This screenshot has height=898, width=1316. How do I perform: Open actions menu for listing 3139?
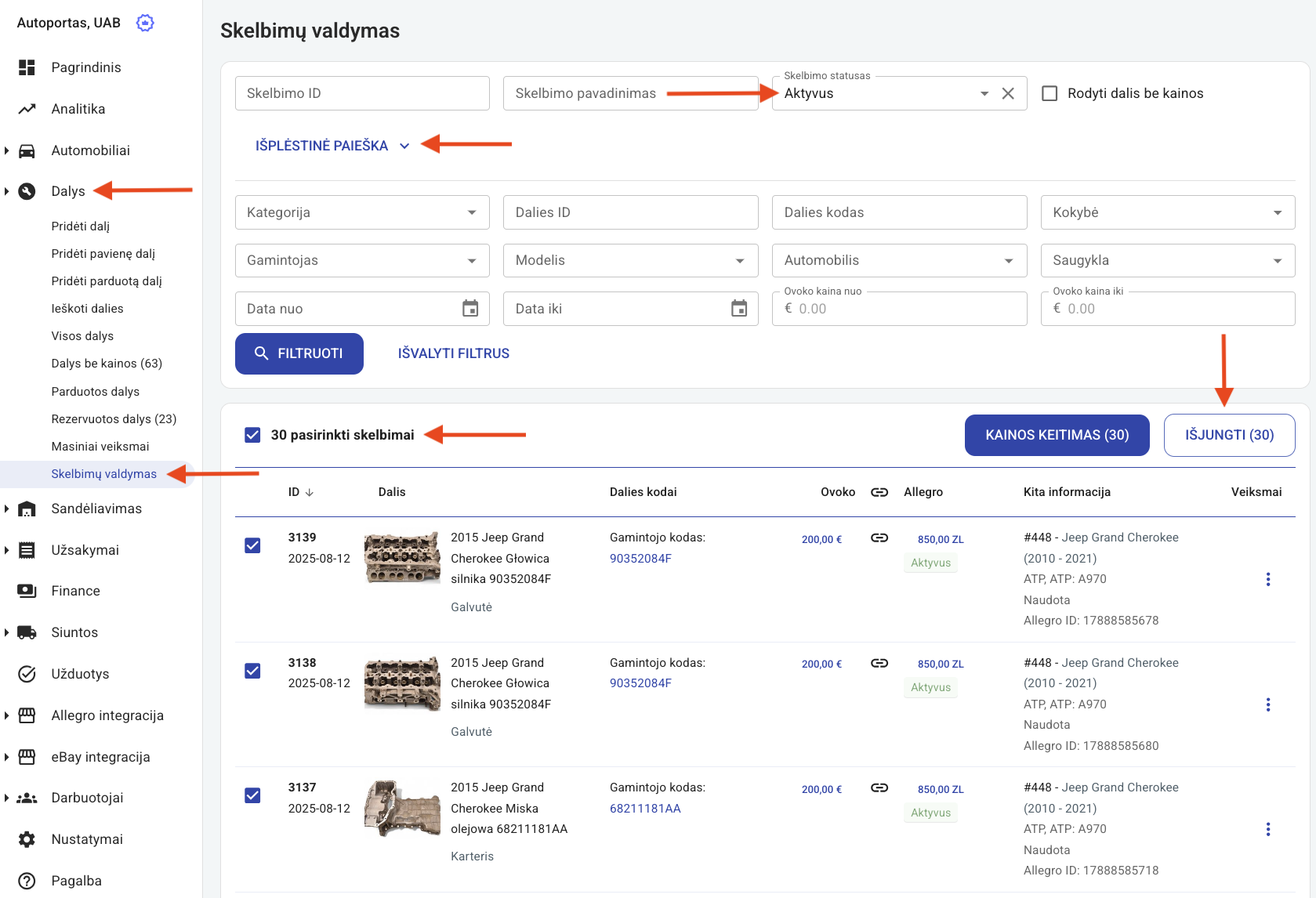pyautogui.click(x=1267, y=579)
